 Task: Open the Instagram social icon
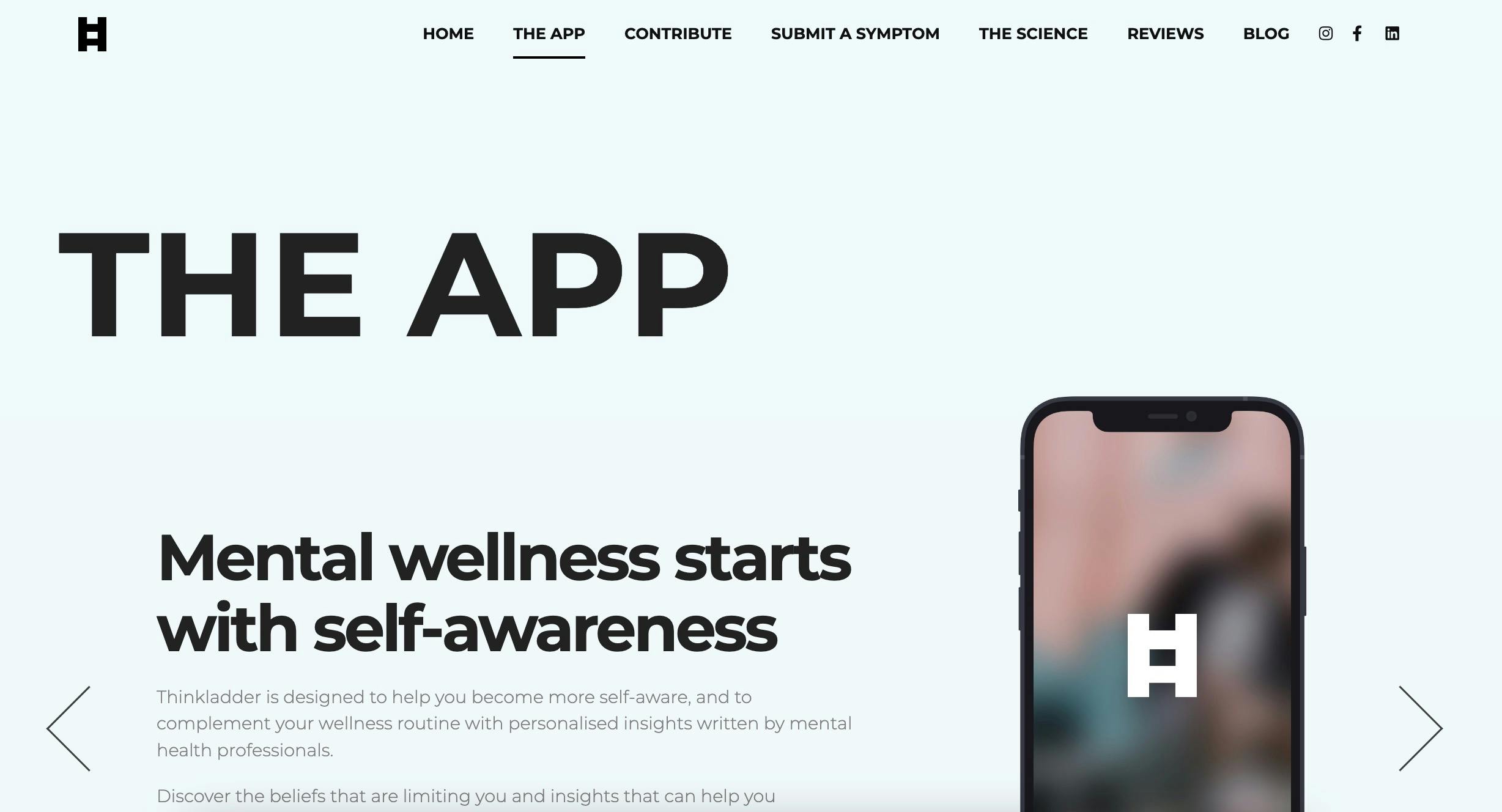(x=1326, y=33)
